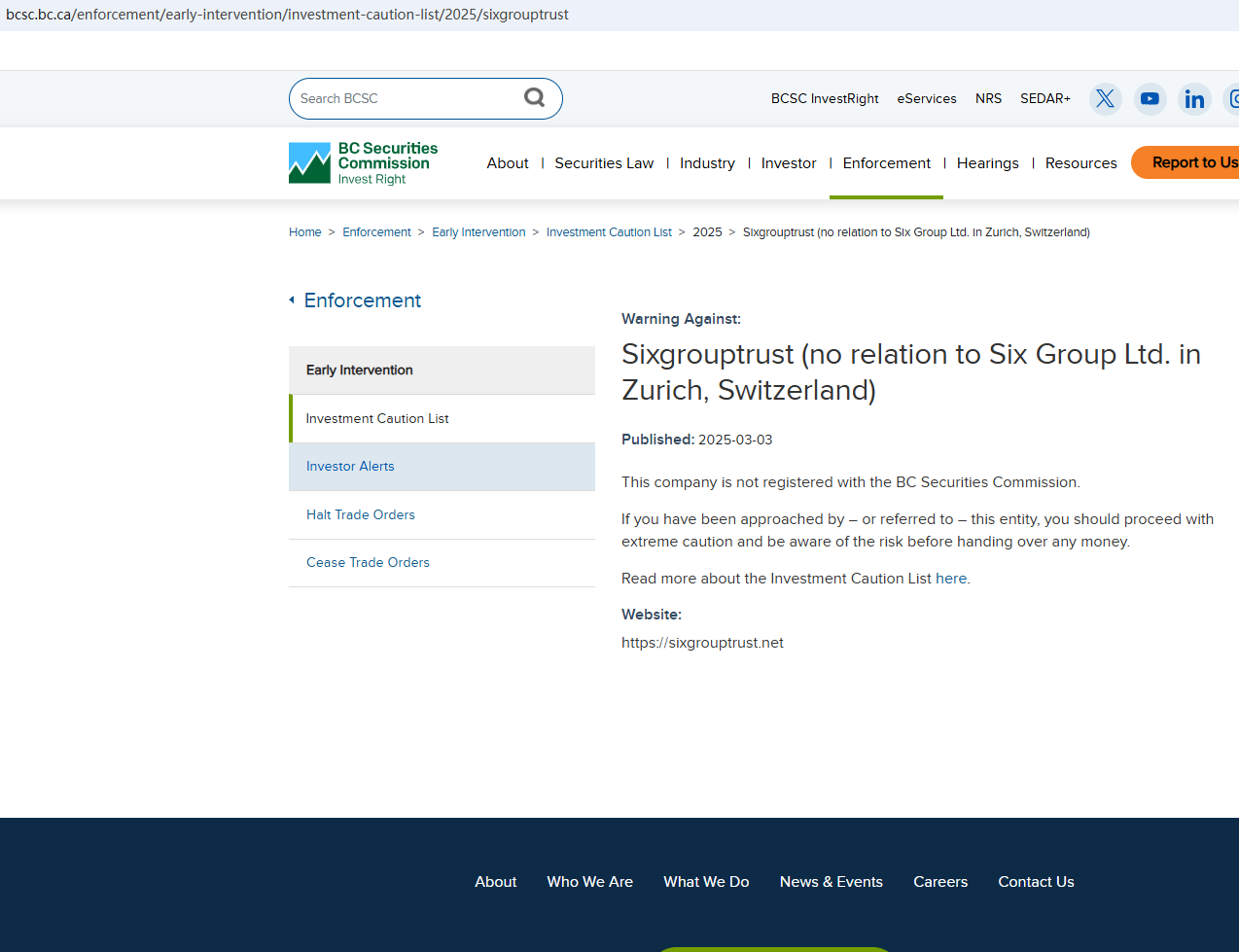The image size is (1239, 952).
Task: Click the Investment Caution List breadcrumb
Action: pos(609,232)
